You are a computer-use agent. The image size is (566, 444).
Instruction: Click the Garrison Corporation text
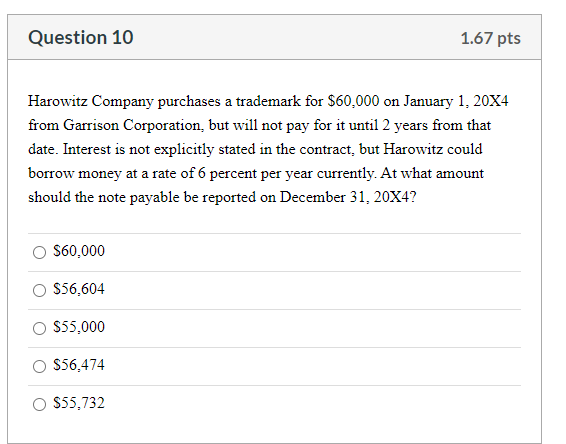132,125
